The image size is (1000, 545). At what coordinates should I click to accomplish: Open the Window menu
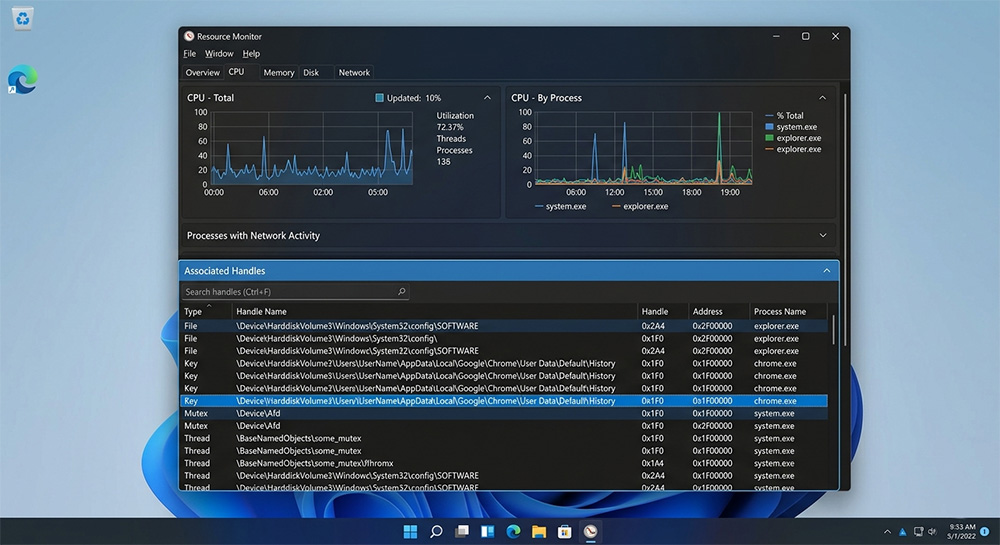click(x=219, y=54)
